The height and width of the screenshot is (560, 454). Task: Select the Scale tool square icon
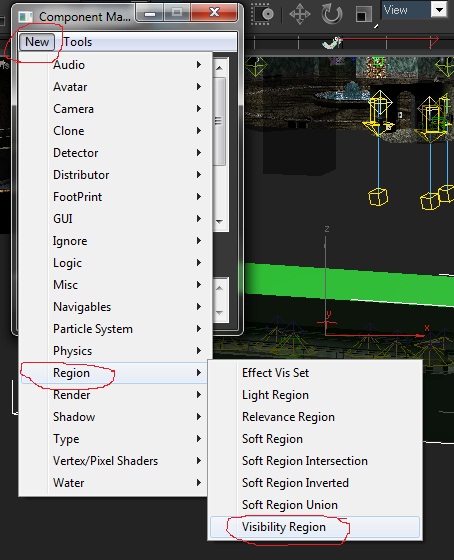pyautogui.click(x=364, y=15)
